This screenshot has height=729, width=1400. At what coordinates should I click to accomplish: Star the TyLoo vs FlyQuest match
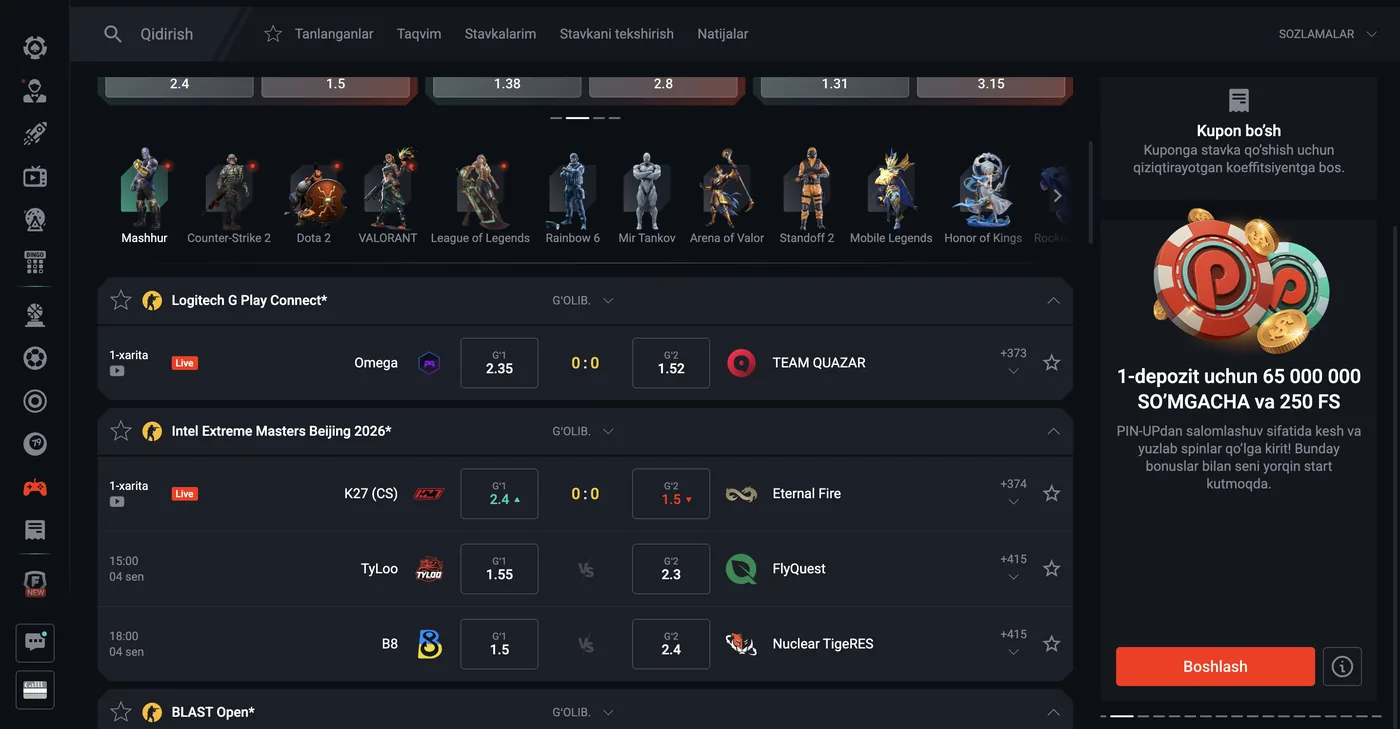point(1051,569)
